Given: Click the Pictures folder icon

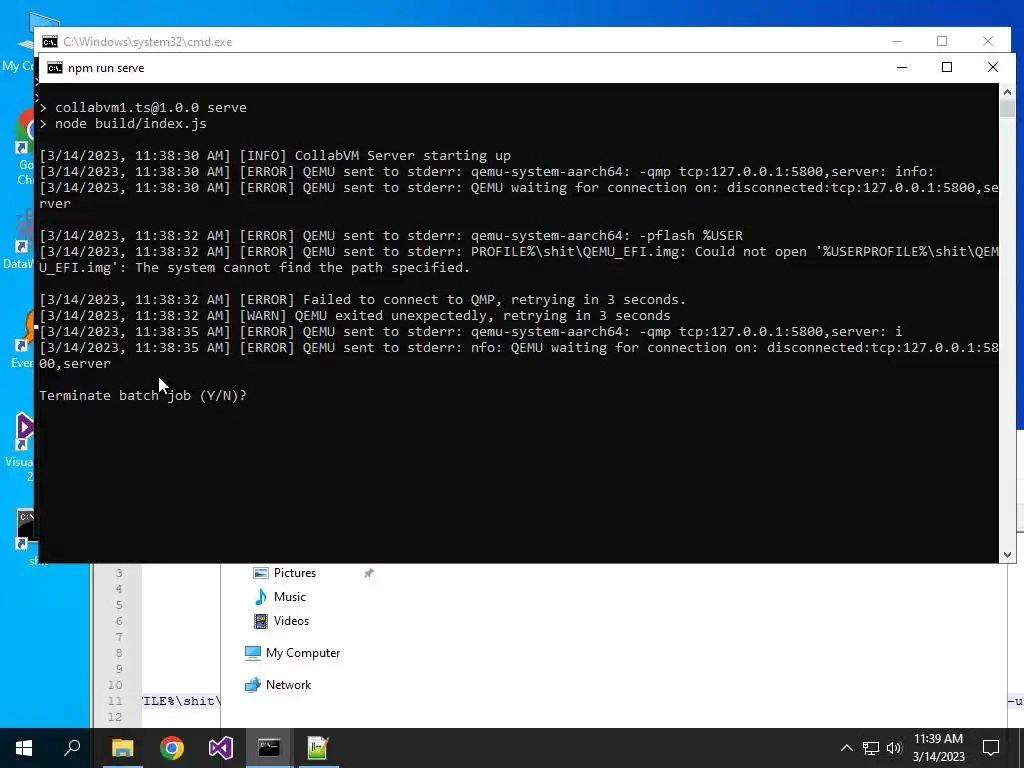Looking at the screenshot, I should pos(261,573).
